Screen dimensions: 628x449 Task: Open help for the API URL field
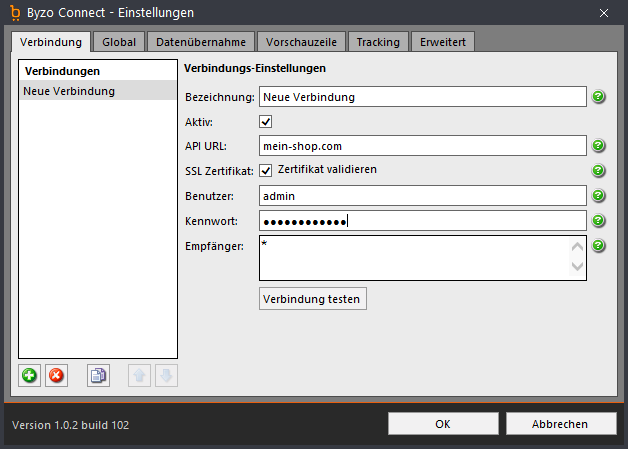pos(598,145)
